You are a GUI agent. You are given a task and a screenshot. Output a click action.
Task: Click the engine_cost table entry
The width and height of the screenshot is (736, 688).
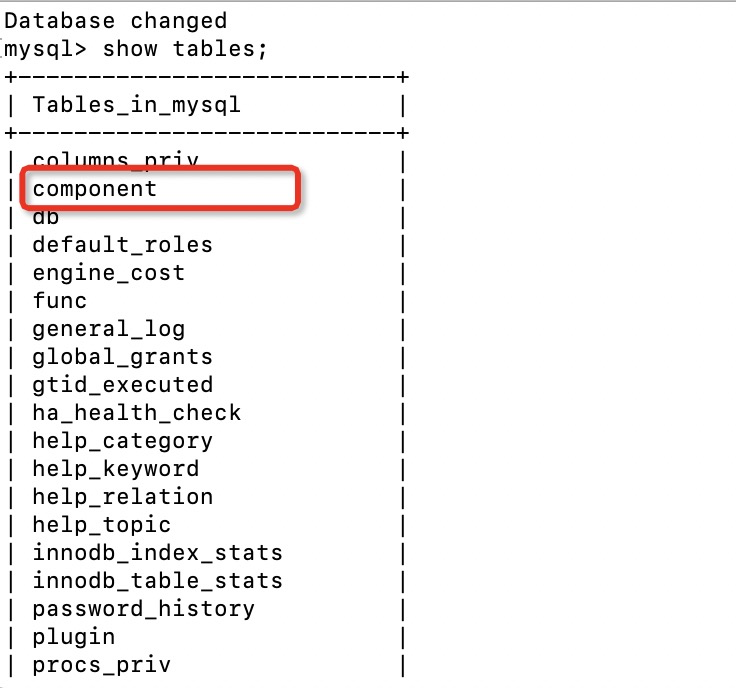[108, 272]
